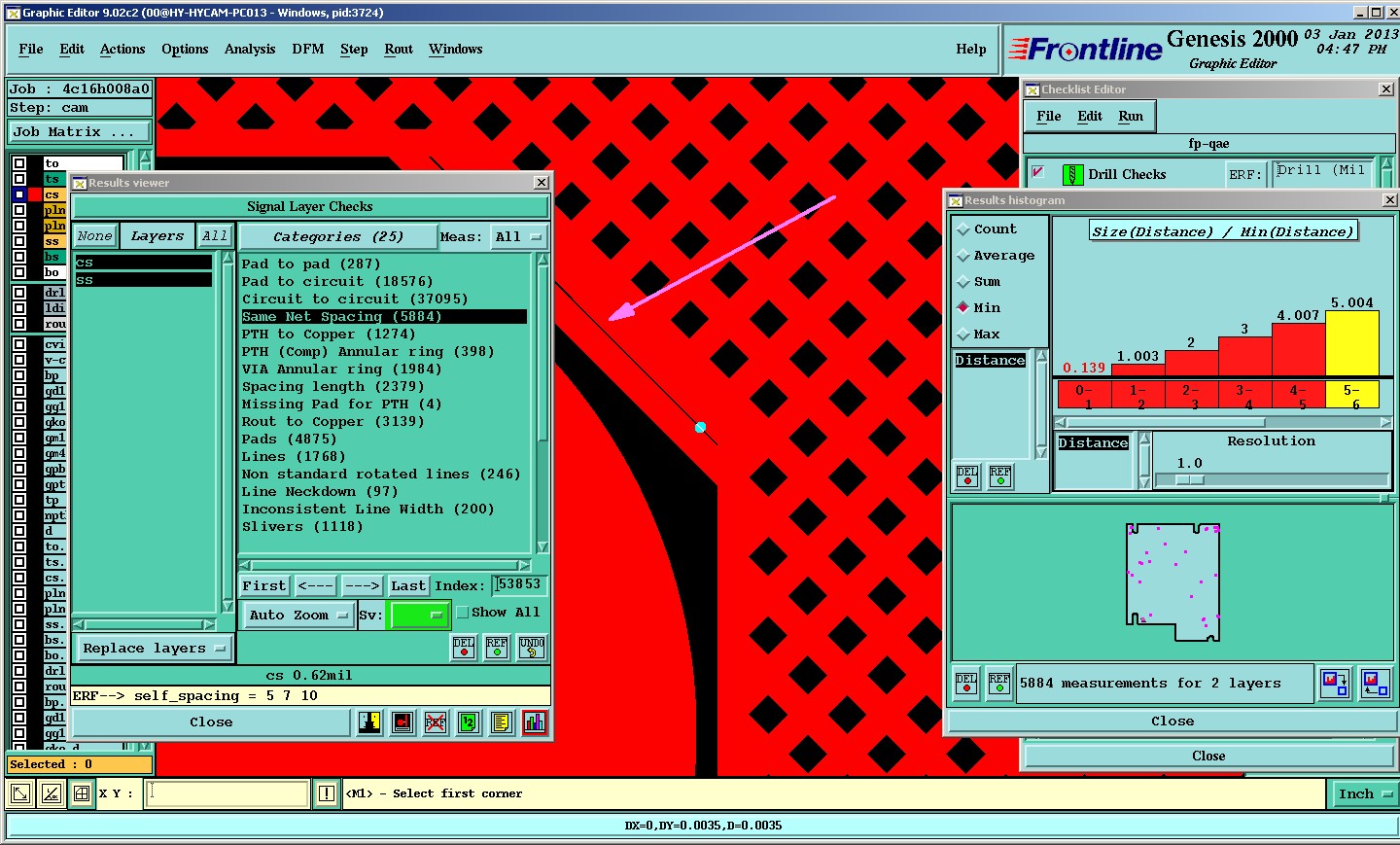
Task: Select the Max radio option
Action: (x=963, y=334)
